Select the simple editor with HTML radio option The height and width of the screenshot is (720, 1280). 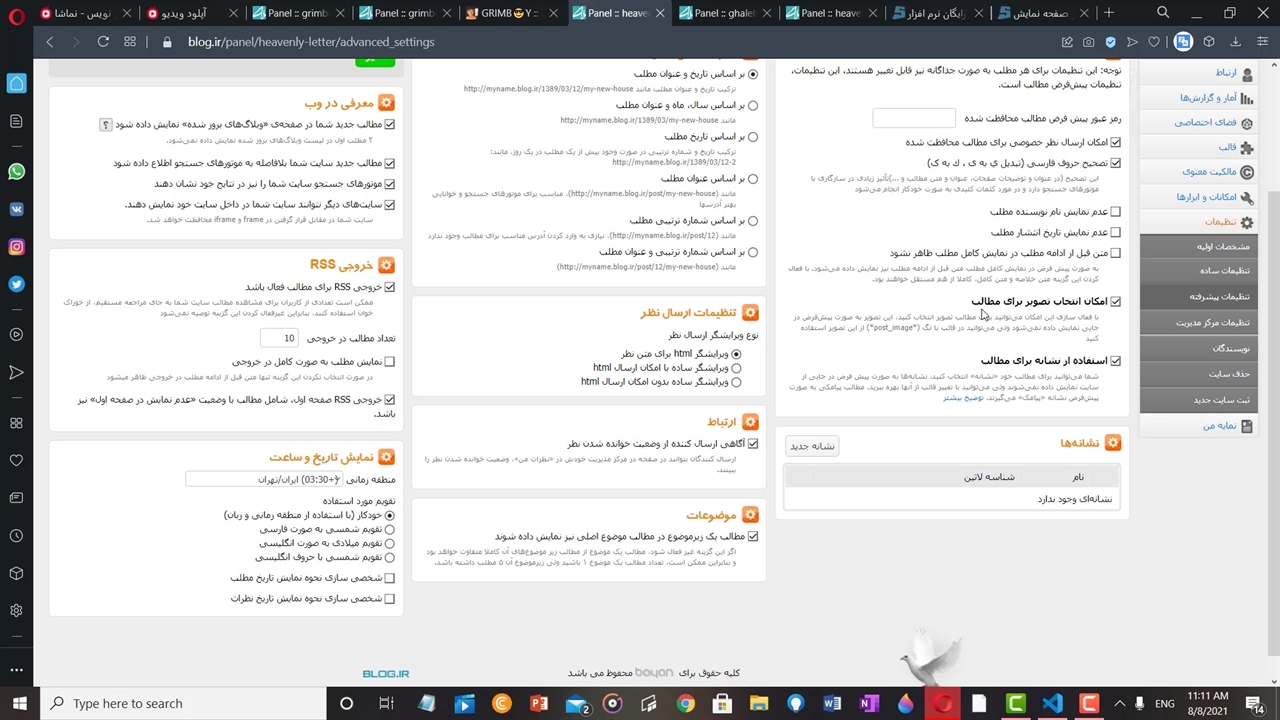point(736,368)
